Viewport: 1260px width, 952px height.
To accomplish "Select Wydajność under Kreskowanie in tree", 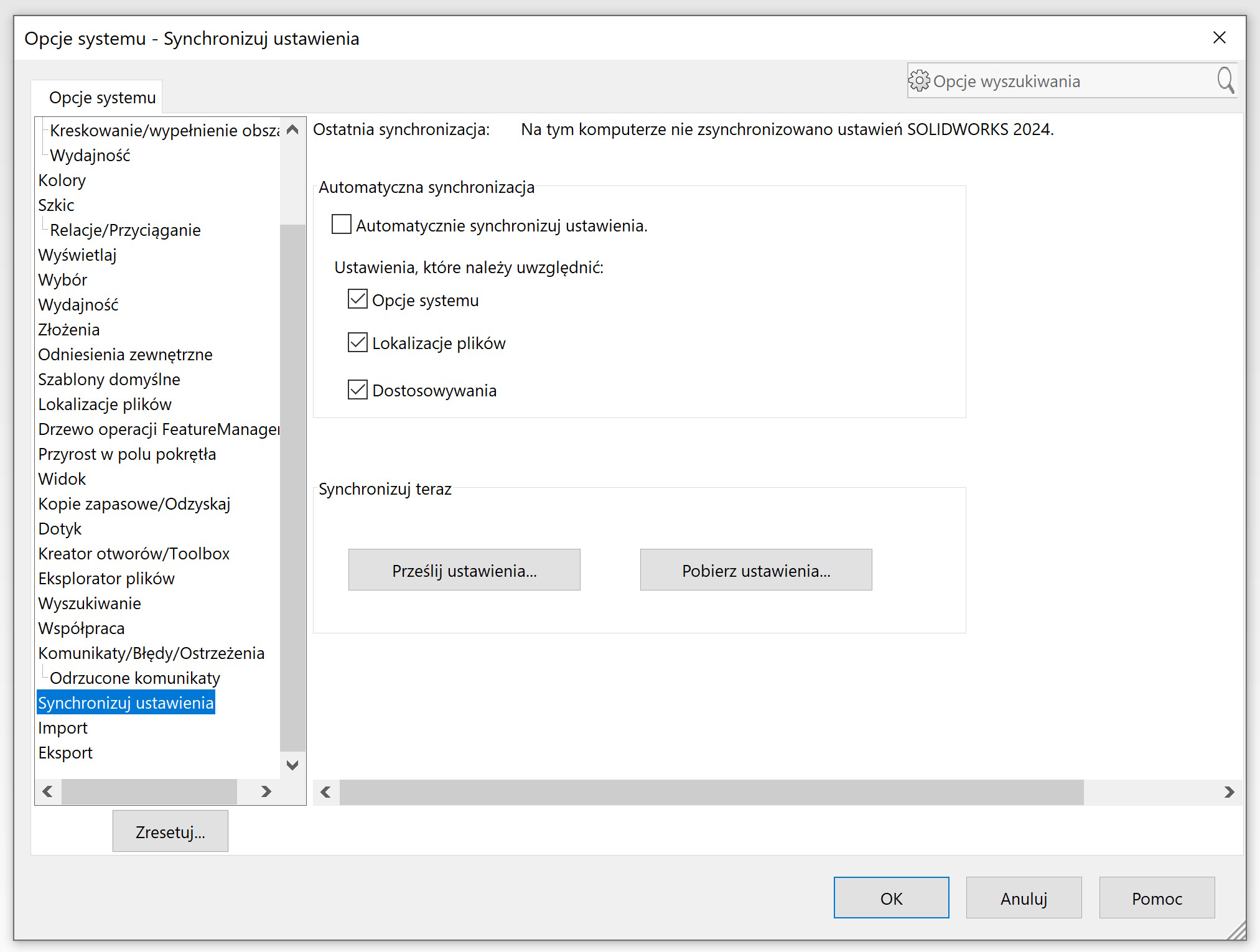I will click(90, 155).
